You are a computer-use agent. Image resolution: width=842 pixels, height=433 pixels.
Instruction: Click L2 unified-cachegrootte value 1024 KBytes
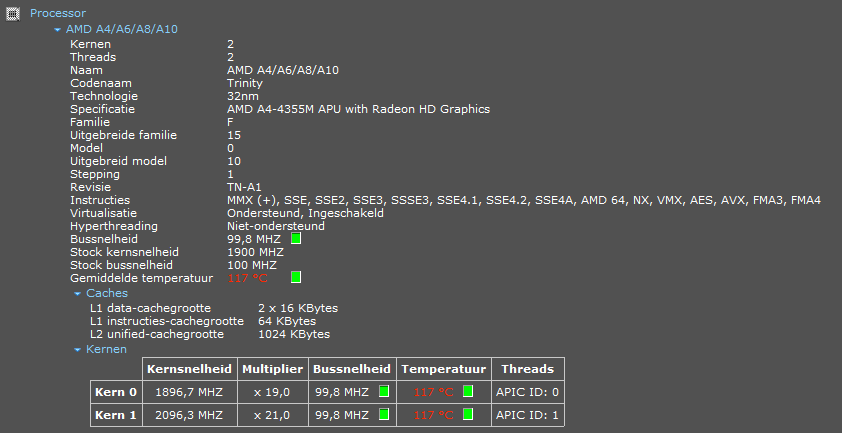tap(294, 334)
